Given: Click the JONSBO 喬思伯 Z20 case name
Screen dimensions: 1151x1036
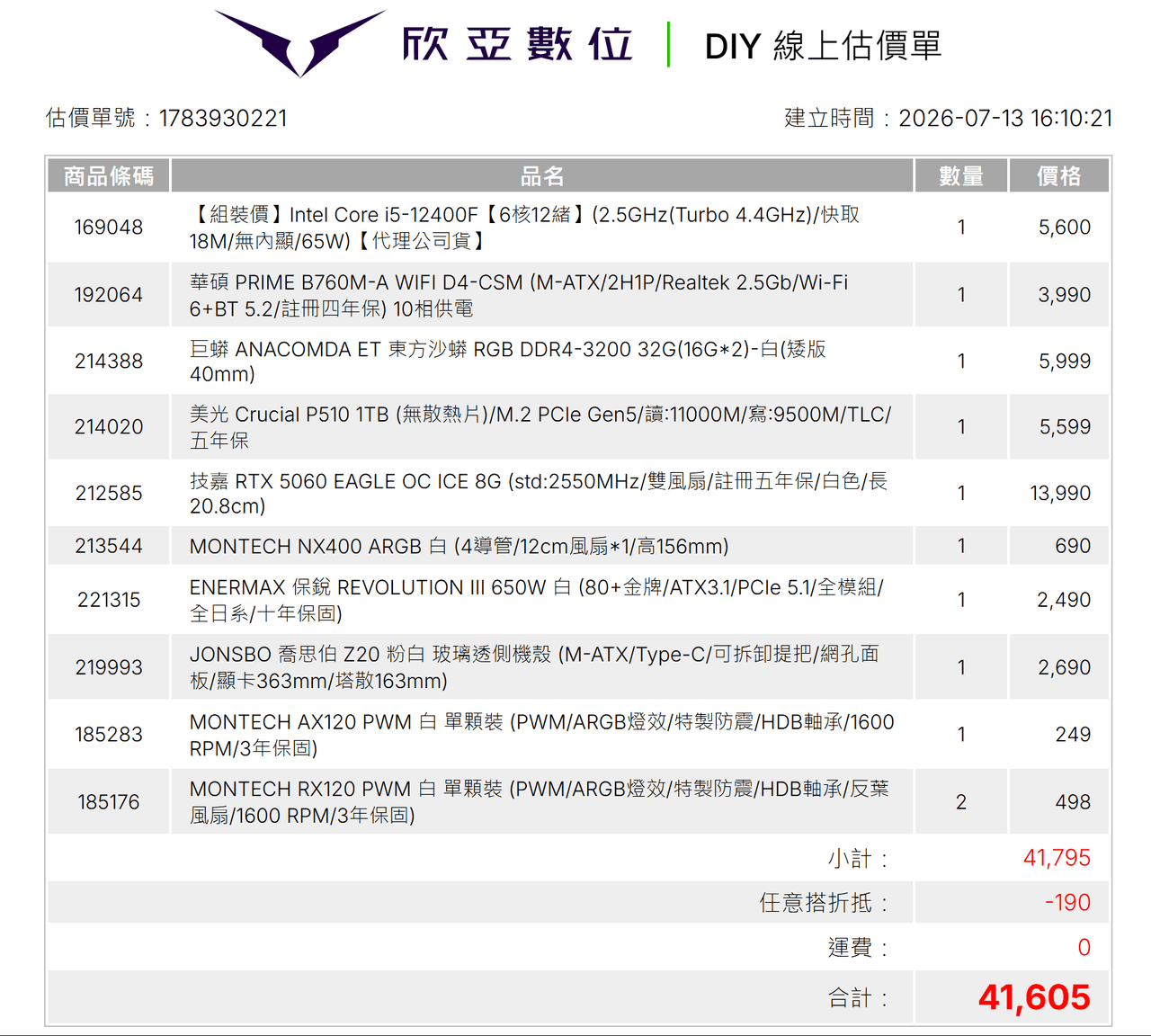Looking at the screenshot, I should (x=534, y=667).
